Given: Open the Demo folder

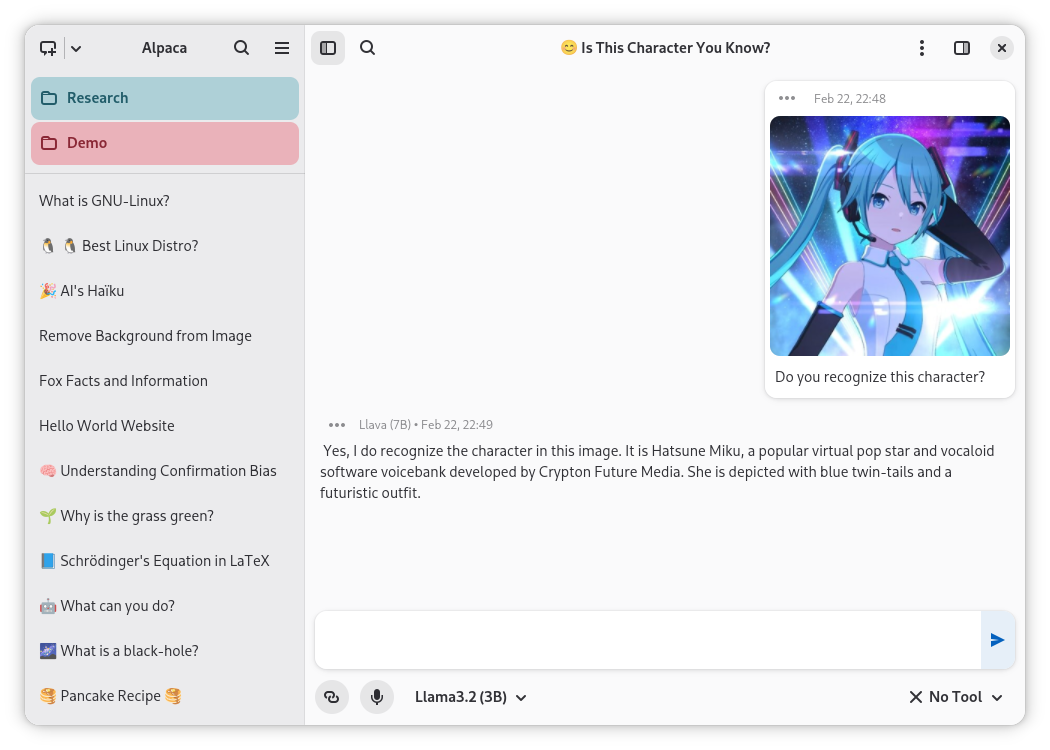Looking at the screenshot, I should 165,143.
